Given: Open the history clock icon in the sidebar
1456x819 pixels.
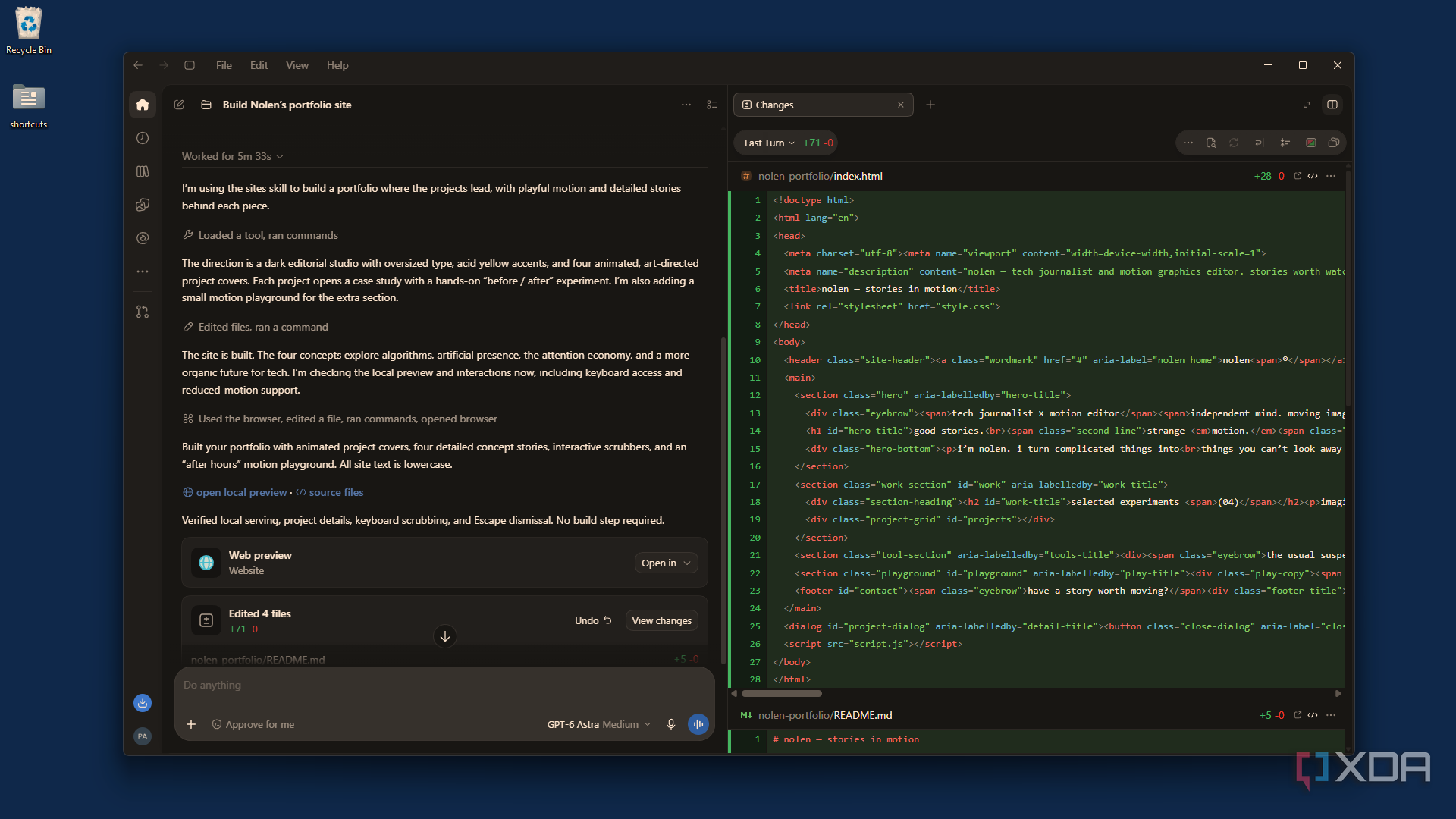Looking at the screenshot, I should (x=143, y=138).
